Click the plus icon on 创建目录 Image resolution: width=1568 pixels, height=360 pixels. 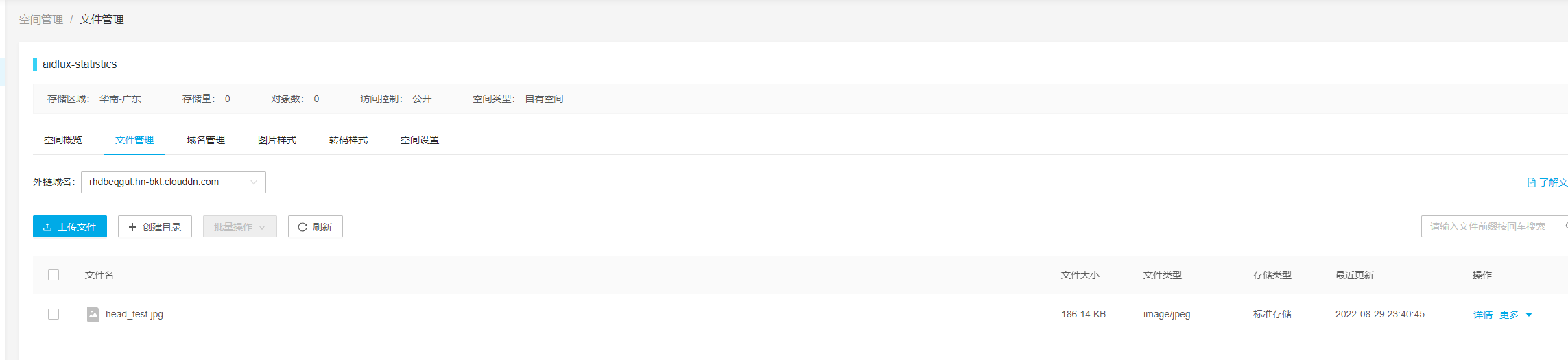coord(132,227)
